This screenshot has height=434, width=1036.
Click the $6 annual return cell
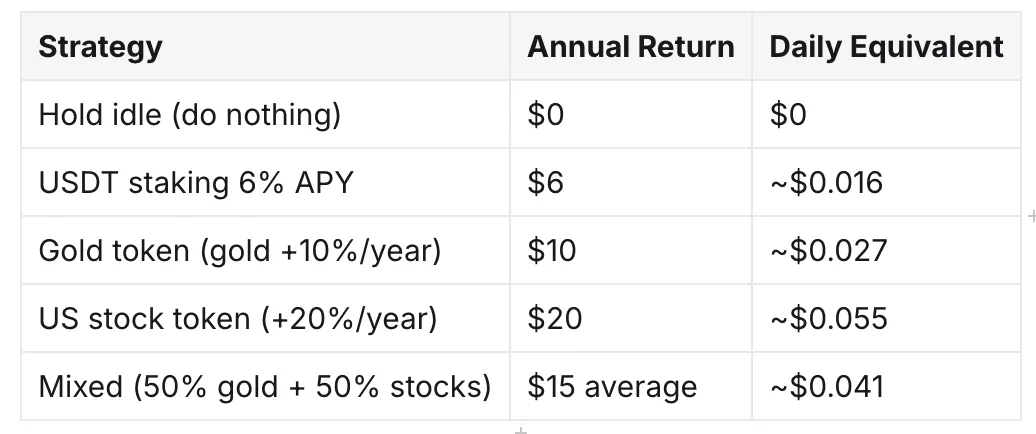[630, 182]
